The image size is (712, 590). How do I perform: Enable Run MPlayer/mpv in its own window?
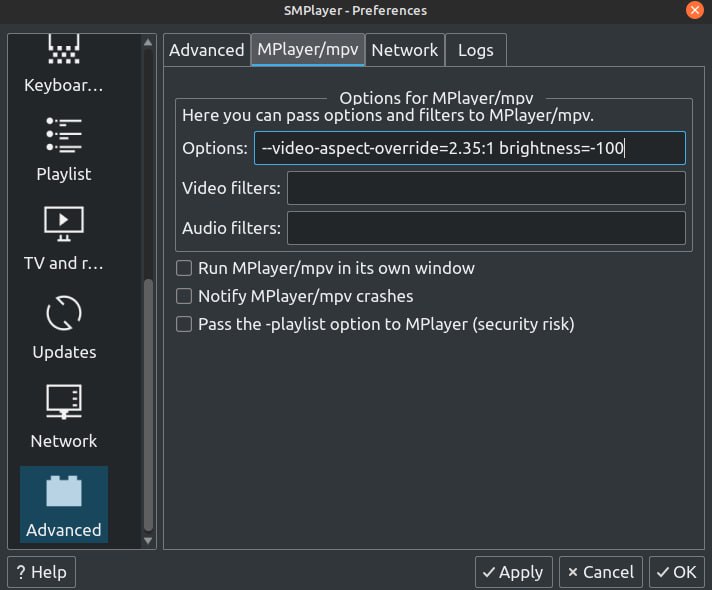coord(184,268)
